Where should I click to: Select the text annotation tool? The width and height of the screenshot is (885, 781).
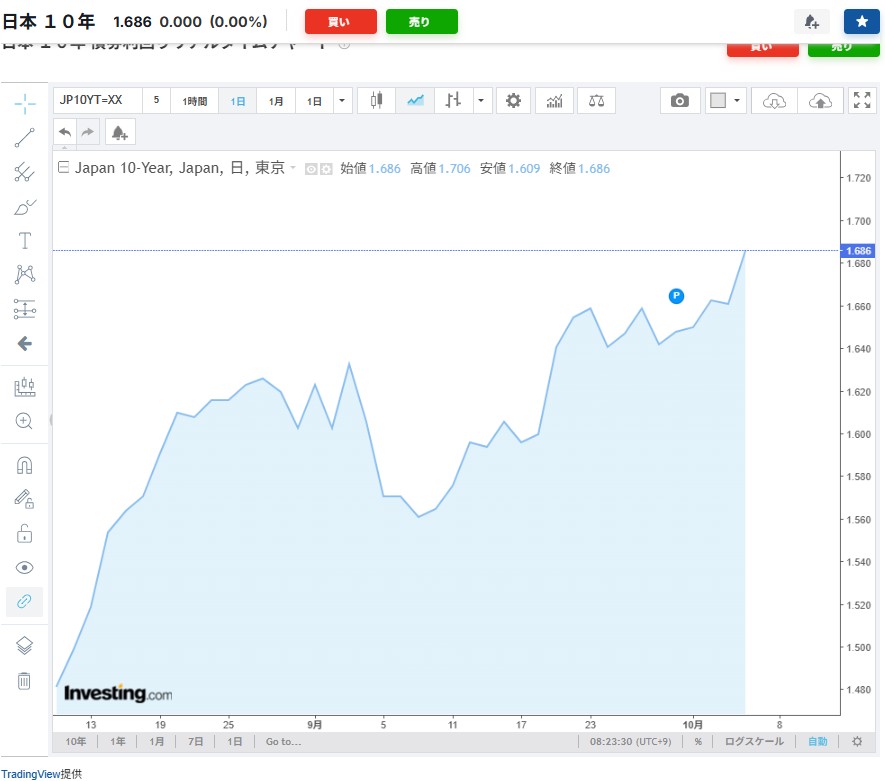pyautogui.click(x=25, y=241)
